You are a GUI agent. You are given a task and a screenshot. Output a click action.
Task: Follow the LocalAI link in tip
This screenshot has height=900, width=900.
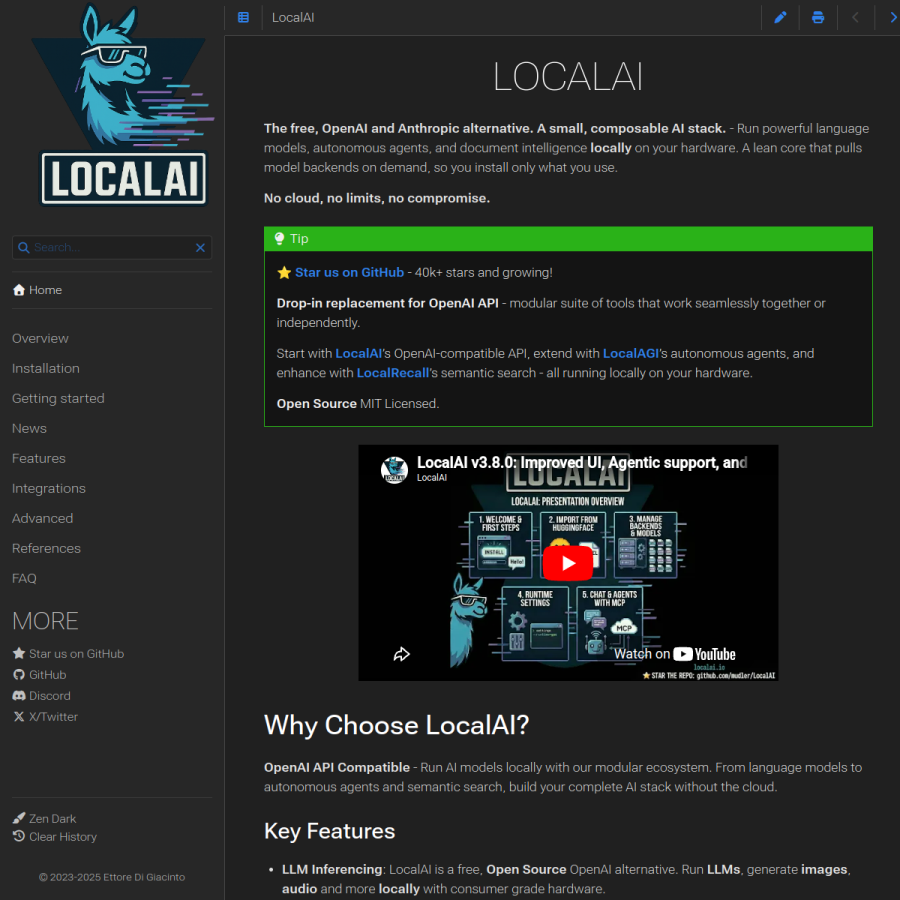tap(358, 354)
